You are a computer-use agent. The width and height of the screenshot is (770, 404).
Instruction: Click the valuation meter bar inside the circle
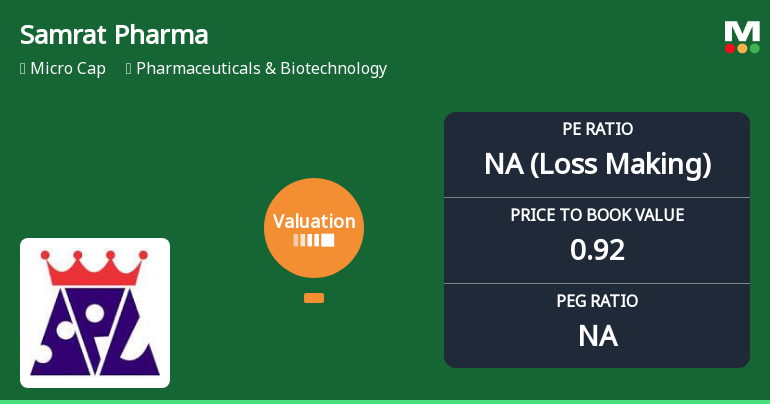(x=314, y=240)
